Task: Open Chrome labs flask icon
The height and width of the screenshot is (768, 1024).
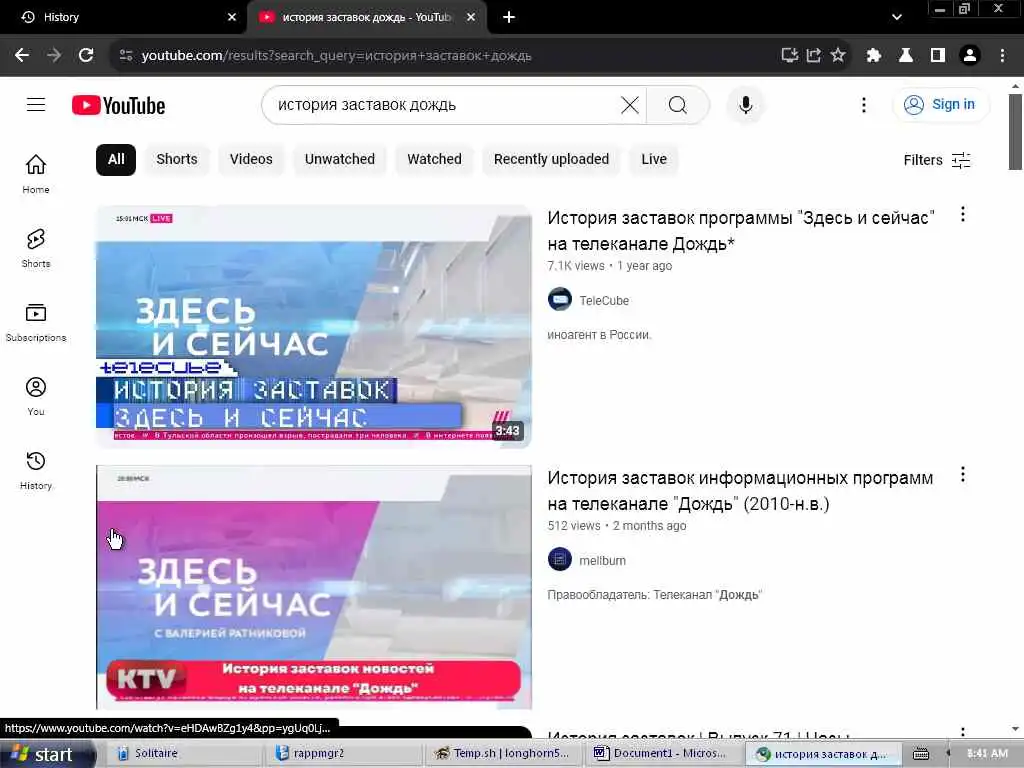Action: pos(906,56)
